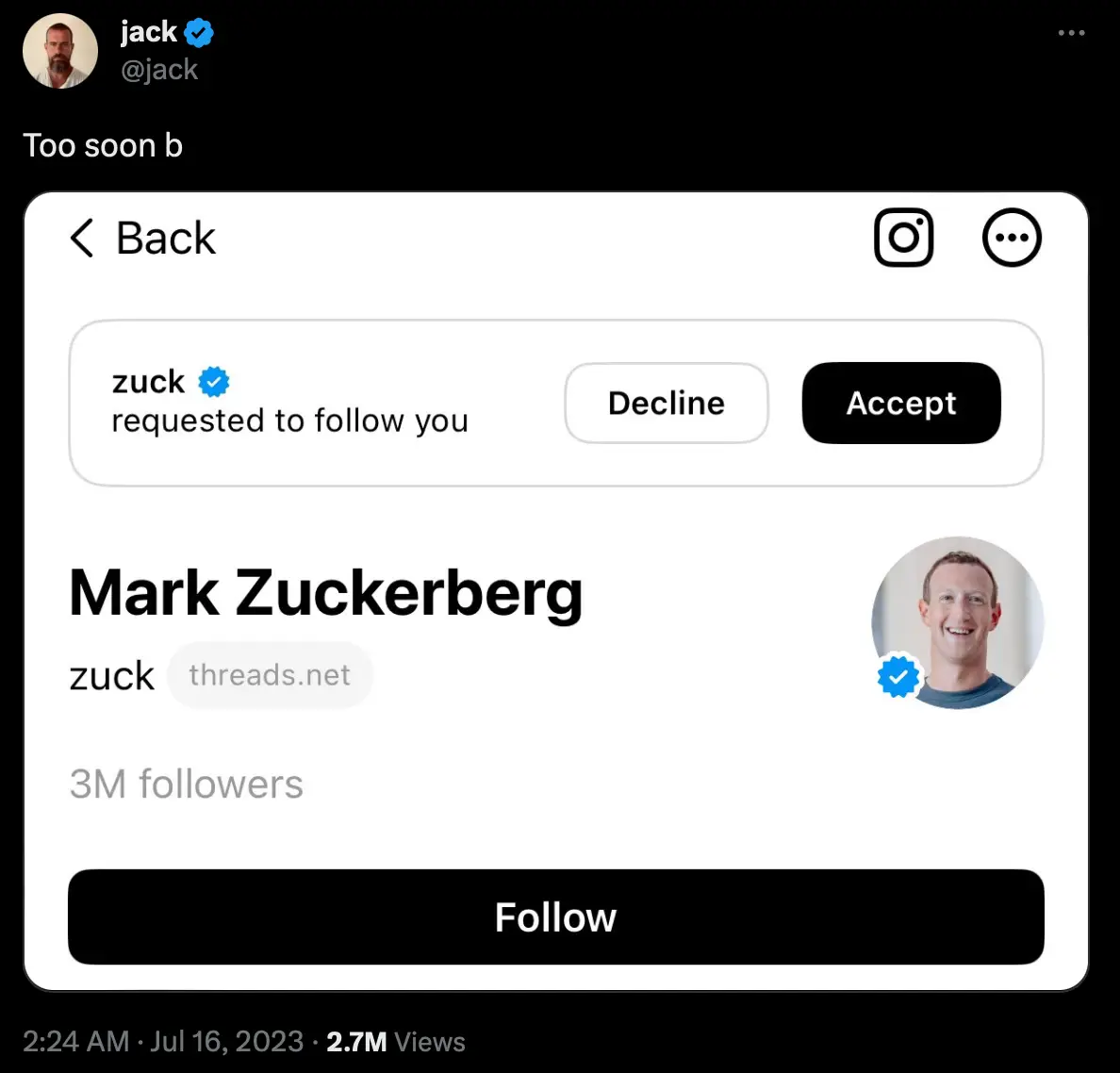Accept zuck's follow request
Screen dimensions: 1120x1073
[900, 403]
